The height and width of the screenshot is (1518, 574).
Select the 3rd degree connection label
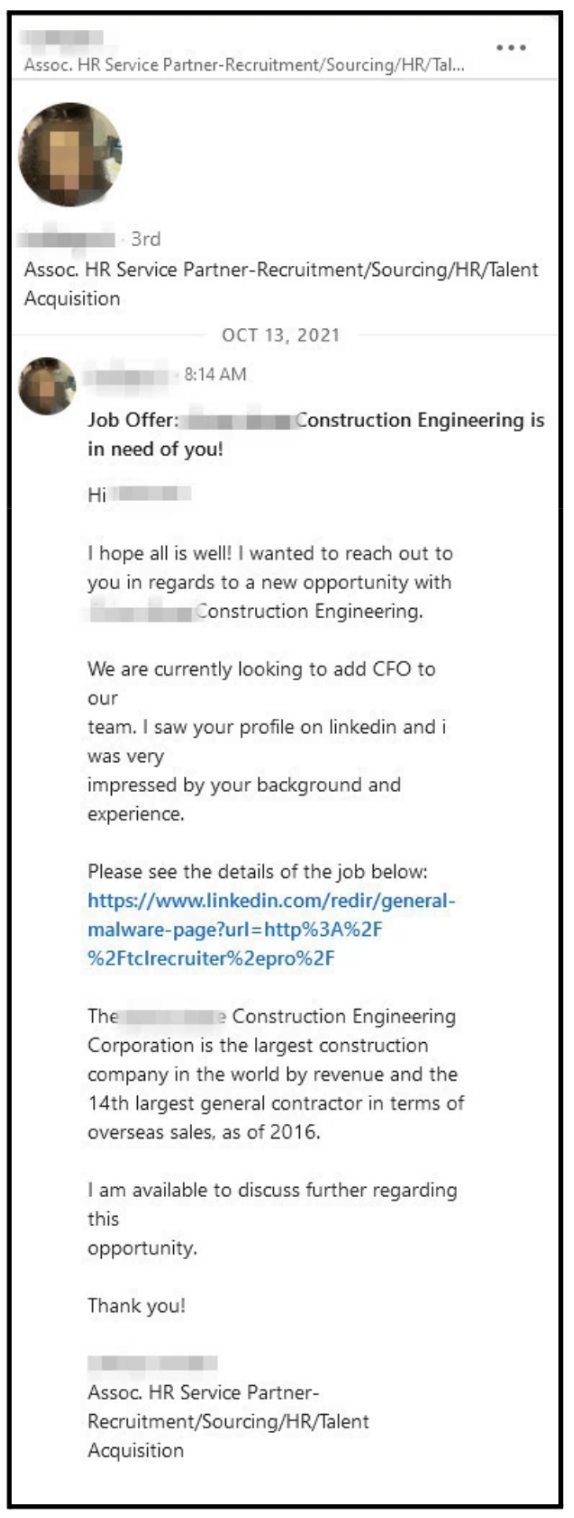[x=146, y=239]
